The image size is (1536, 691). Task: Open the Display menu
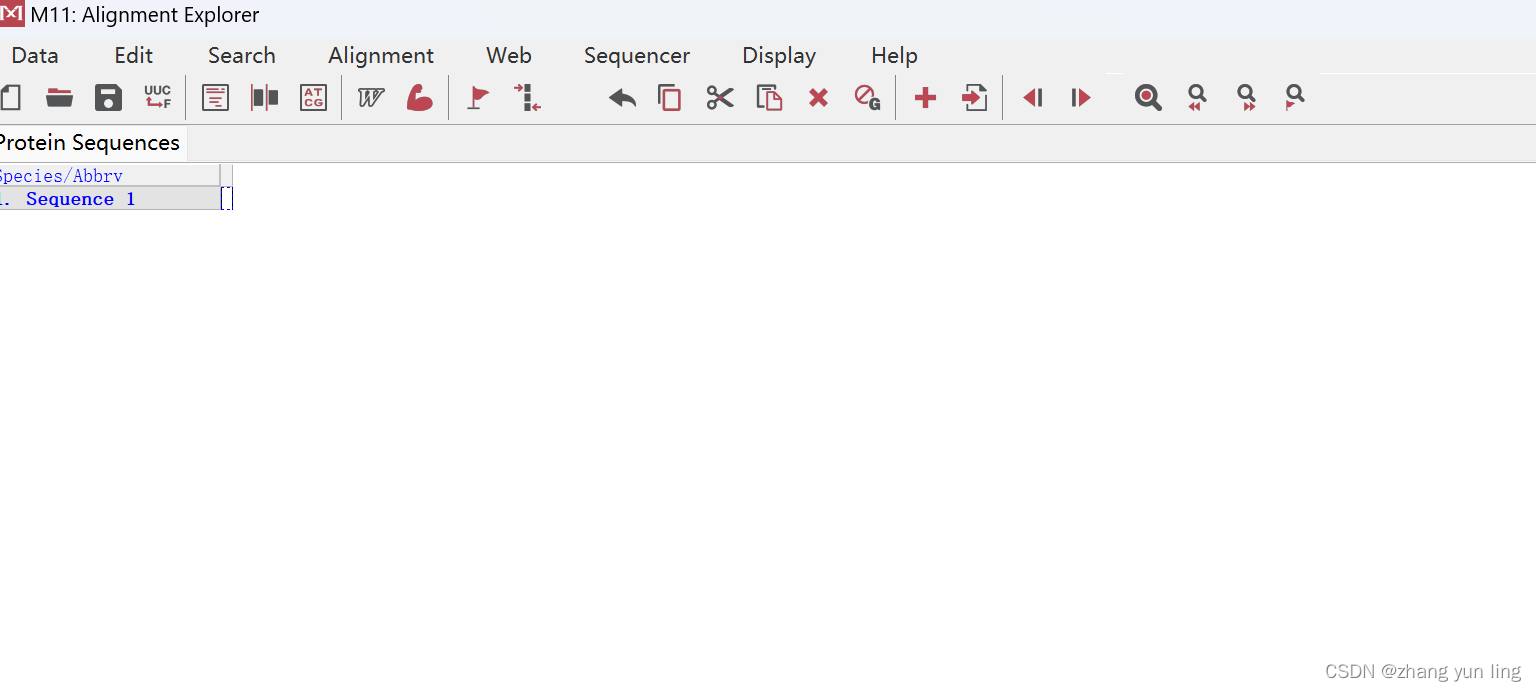[x=779, y=56]
